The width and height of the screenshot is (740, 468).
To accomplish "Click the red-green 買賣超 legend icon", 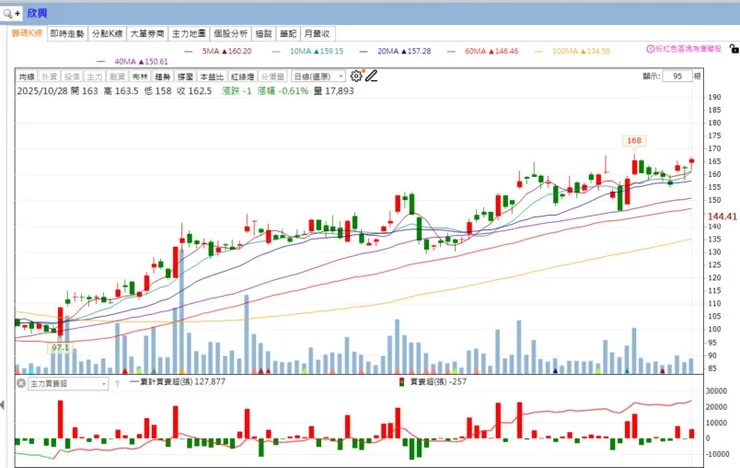I will 402,382.
